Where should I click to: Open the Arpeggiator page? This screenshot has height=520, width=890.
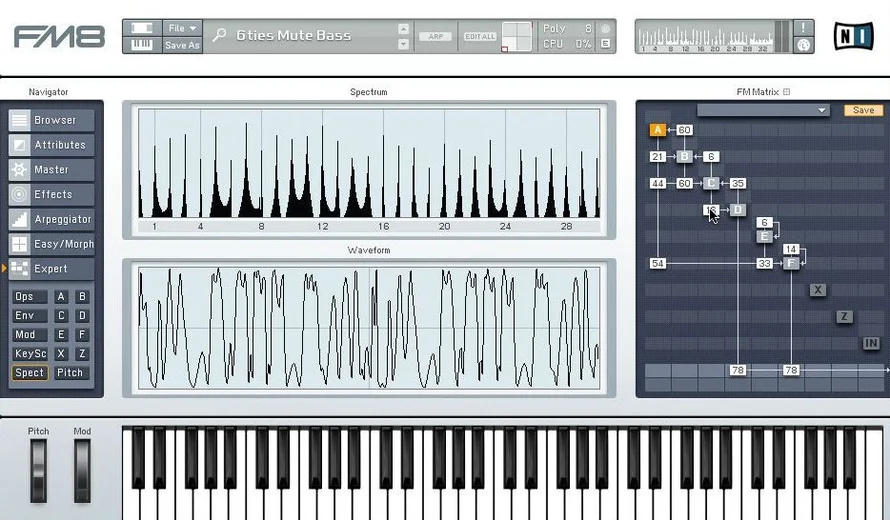(x=51, y=219)
